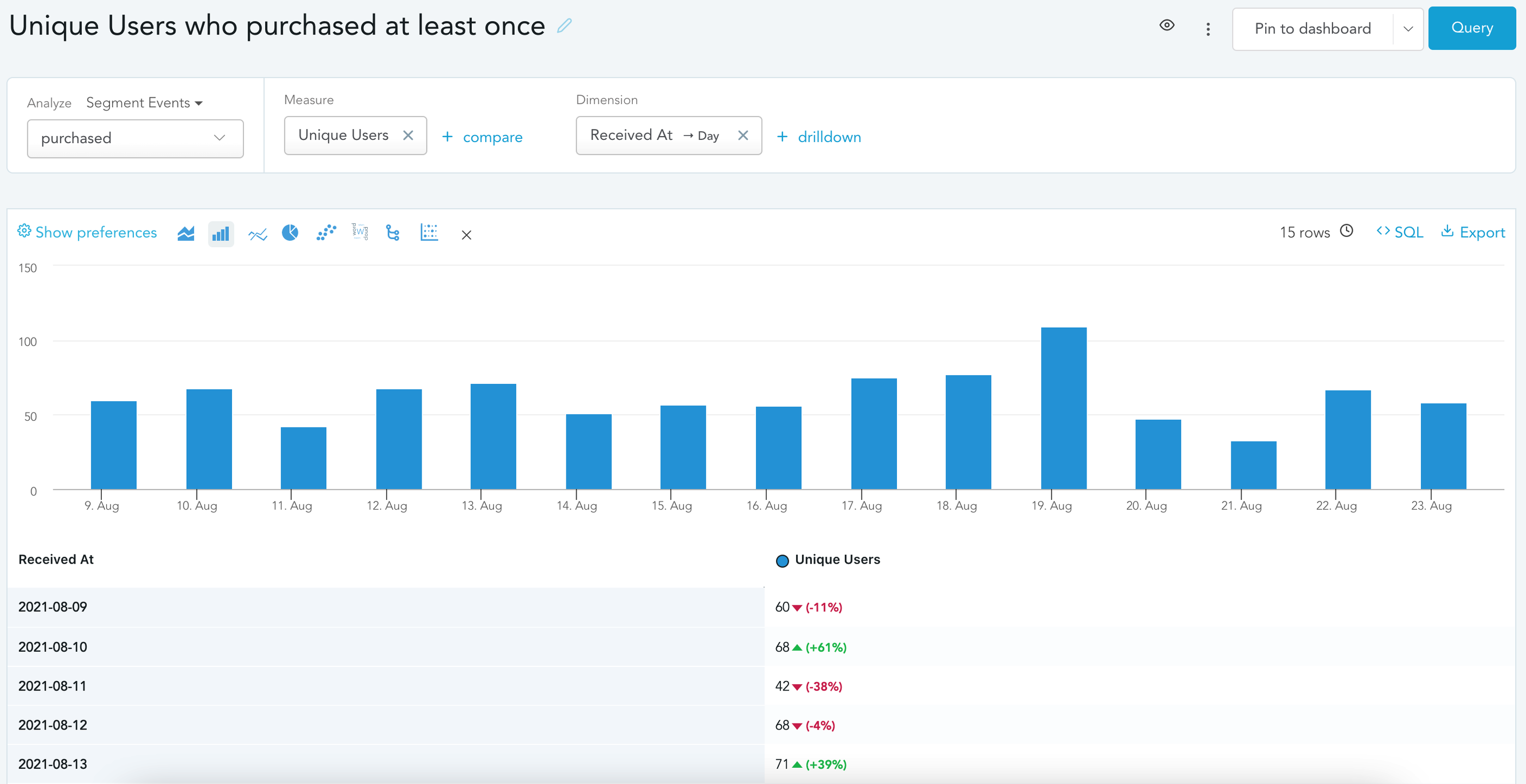Open the purchased event dropdown
Image resolution: width=1526 pixels, height=784 pixels.
[x=135, y=139]
